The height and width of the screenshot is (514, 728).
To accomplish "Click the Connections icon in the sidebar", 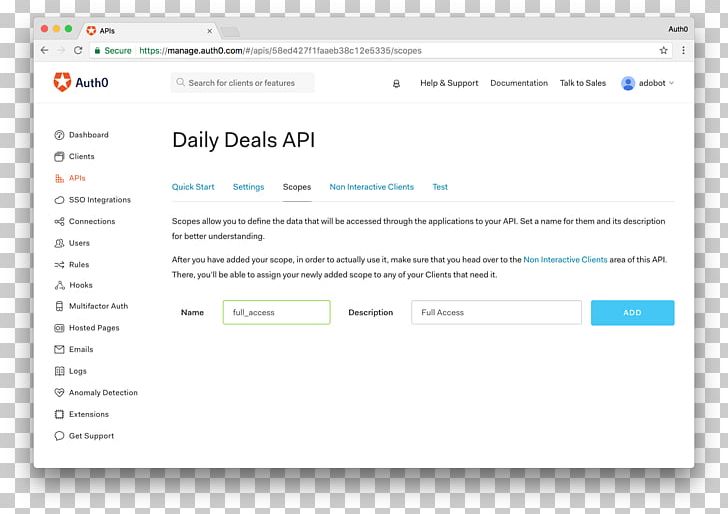I will coord(59,222).
